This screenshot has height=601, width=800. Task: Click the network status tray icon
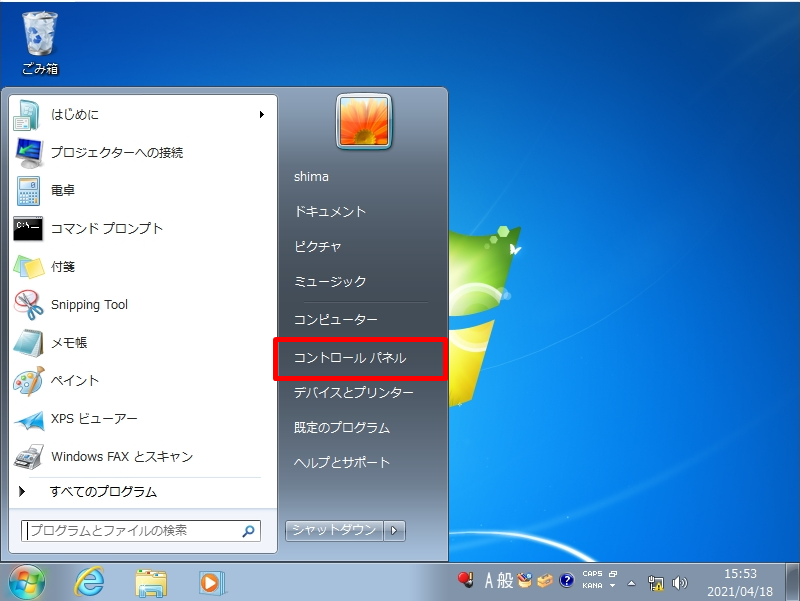tap(656, 583)
